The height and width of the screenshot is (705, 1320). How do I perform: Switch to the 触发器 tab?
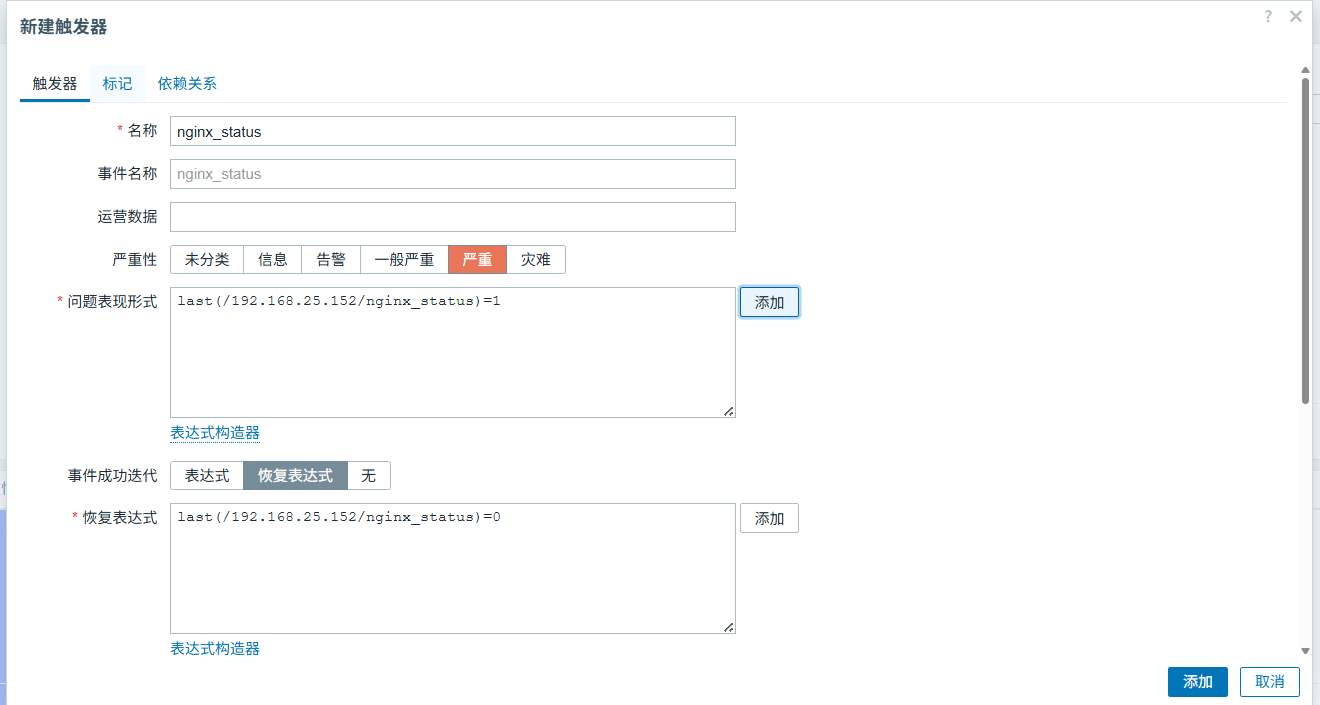pyautogui.click(x=55, y=84)
